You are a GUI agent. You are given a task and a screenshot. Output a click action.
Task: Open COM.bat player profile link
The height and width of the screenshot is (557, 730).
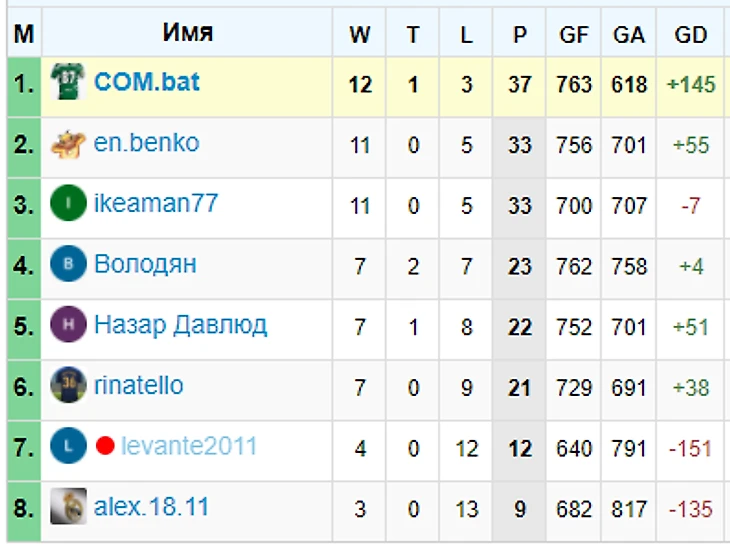point(146,82)
